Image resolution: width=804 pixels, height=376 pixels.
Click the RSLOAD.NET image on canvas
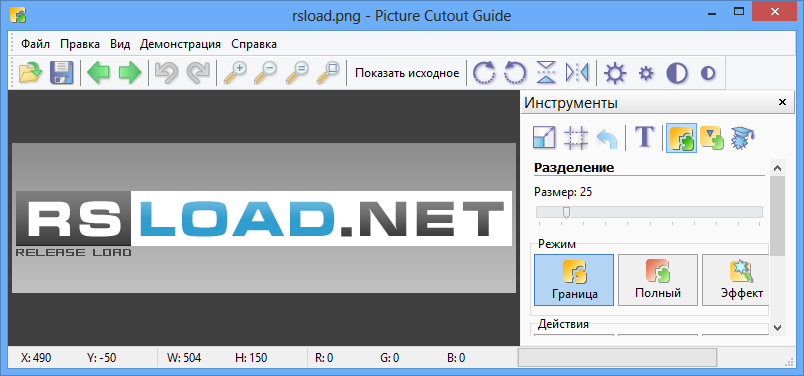pyautogui.click(x=264, y=218)
